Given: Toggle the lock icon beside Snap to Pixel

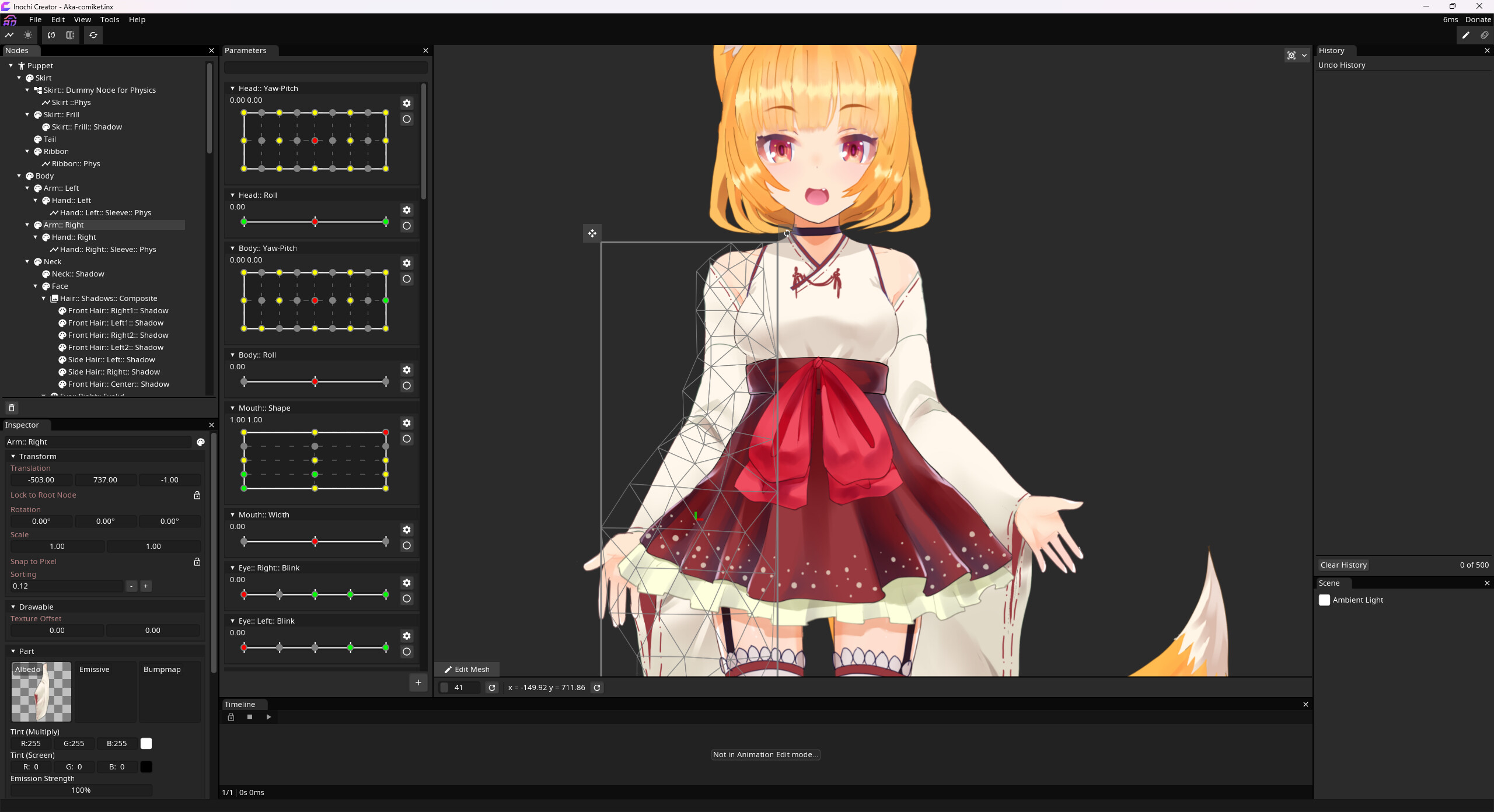Looking at the screenshot, I should point(197,561).
